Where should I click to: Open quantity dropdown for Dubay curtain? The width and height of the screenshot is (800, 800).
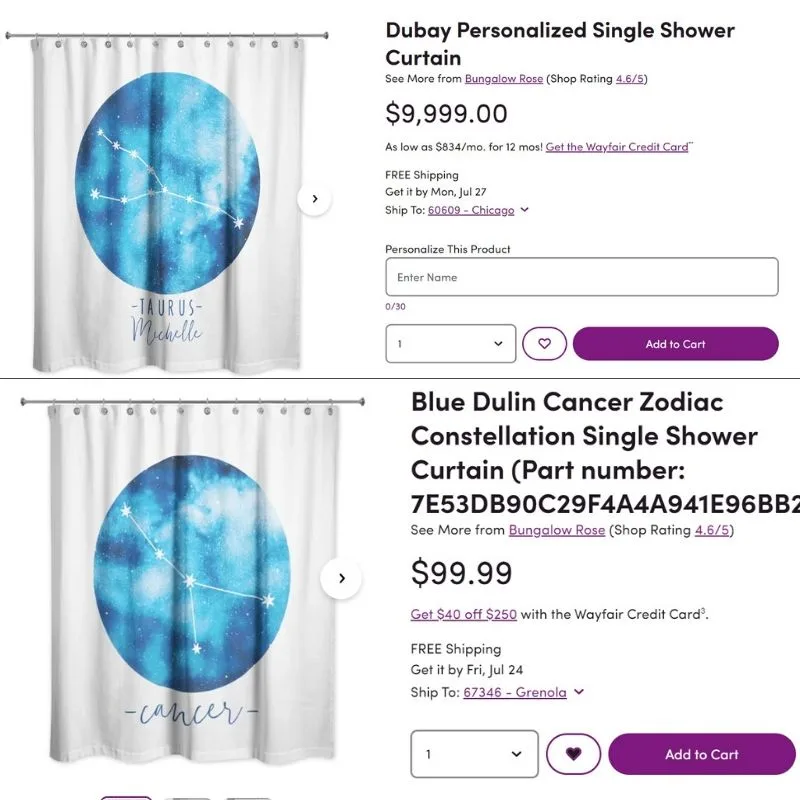451,343
